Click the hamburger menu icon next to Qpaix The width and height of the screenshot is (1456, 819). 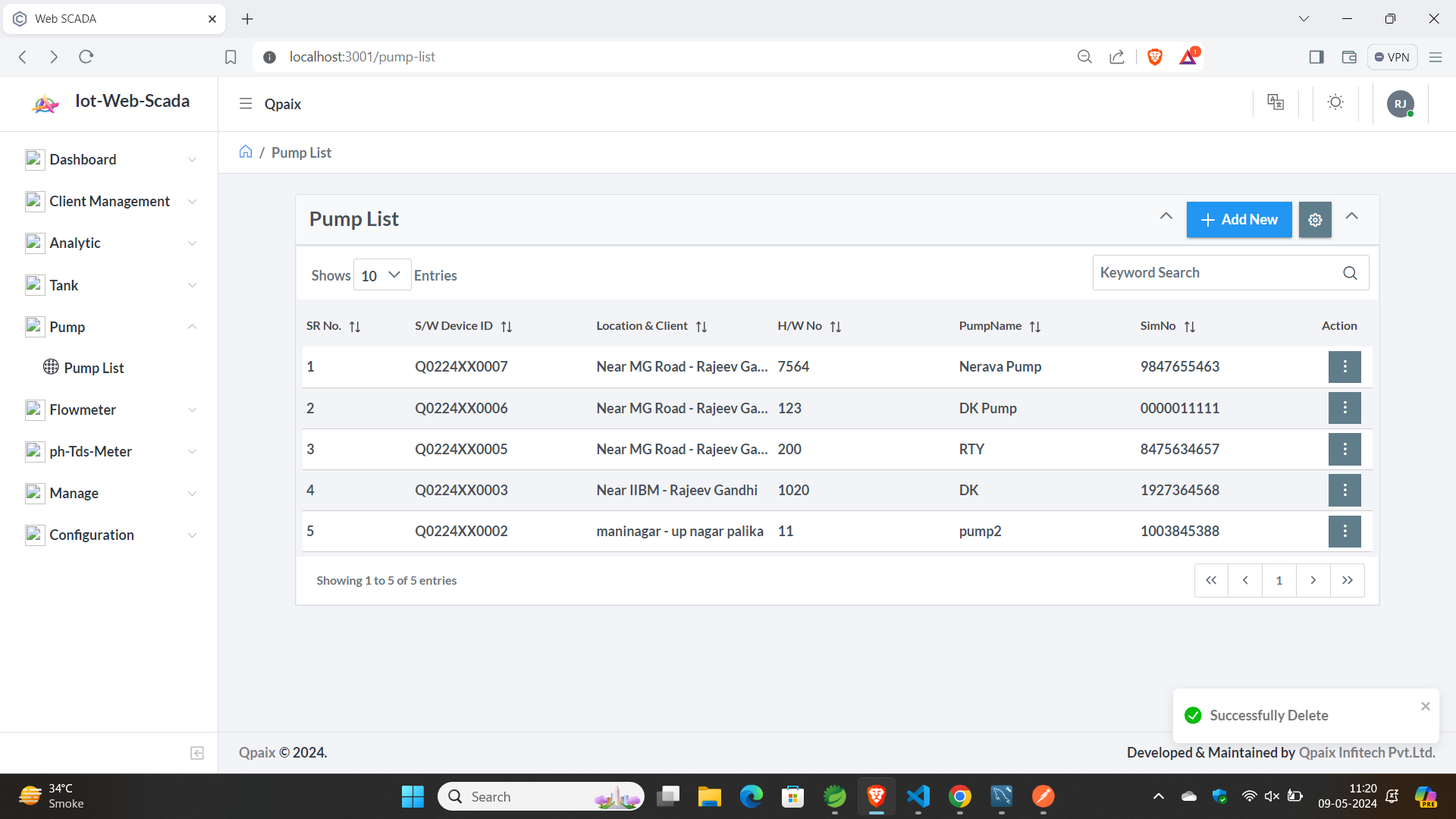pos(246,104)
